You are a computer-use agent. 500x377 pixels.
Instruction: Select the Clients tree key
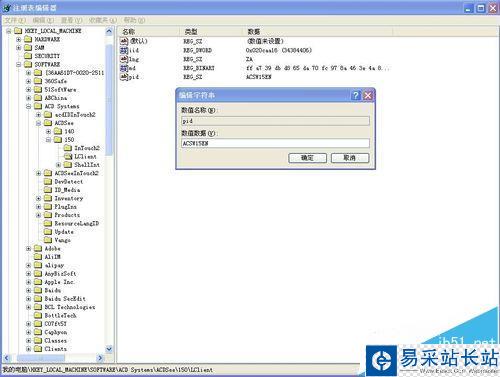pos(56,349)
